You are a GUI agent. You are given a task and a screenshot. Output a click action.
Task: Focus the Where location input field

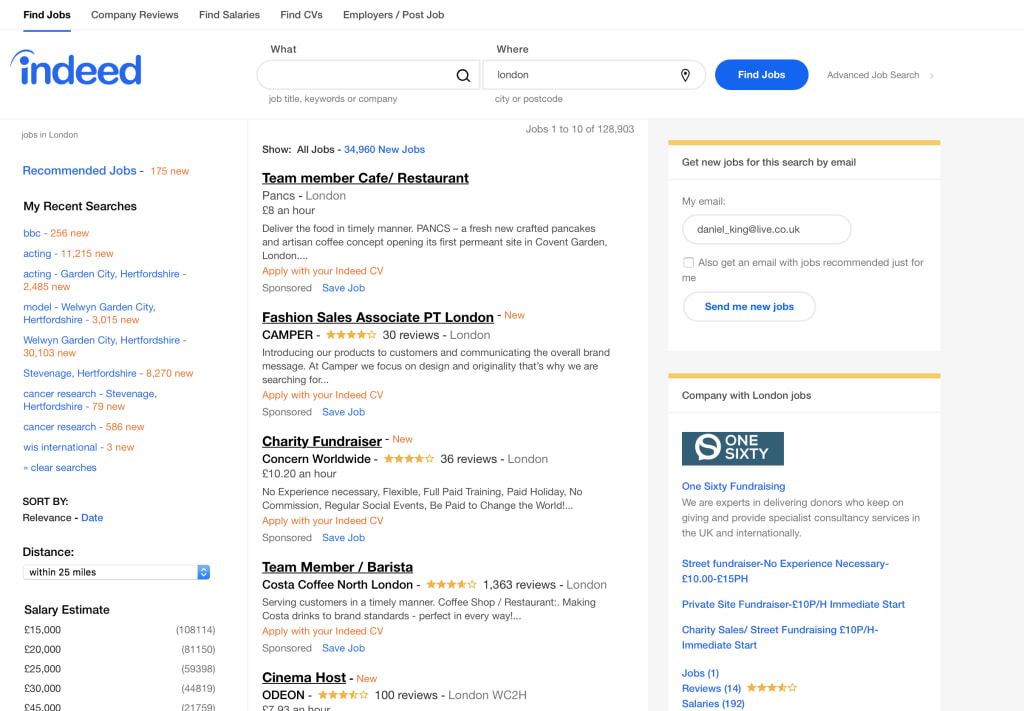click(x=594, y=75)
